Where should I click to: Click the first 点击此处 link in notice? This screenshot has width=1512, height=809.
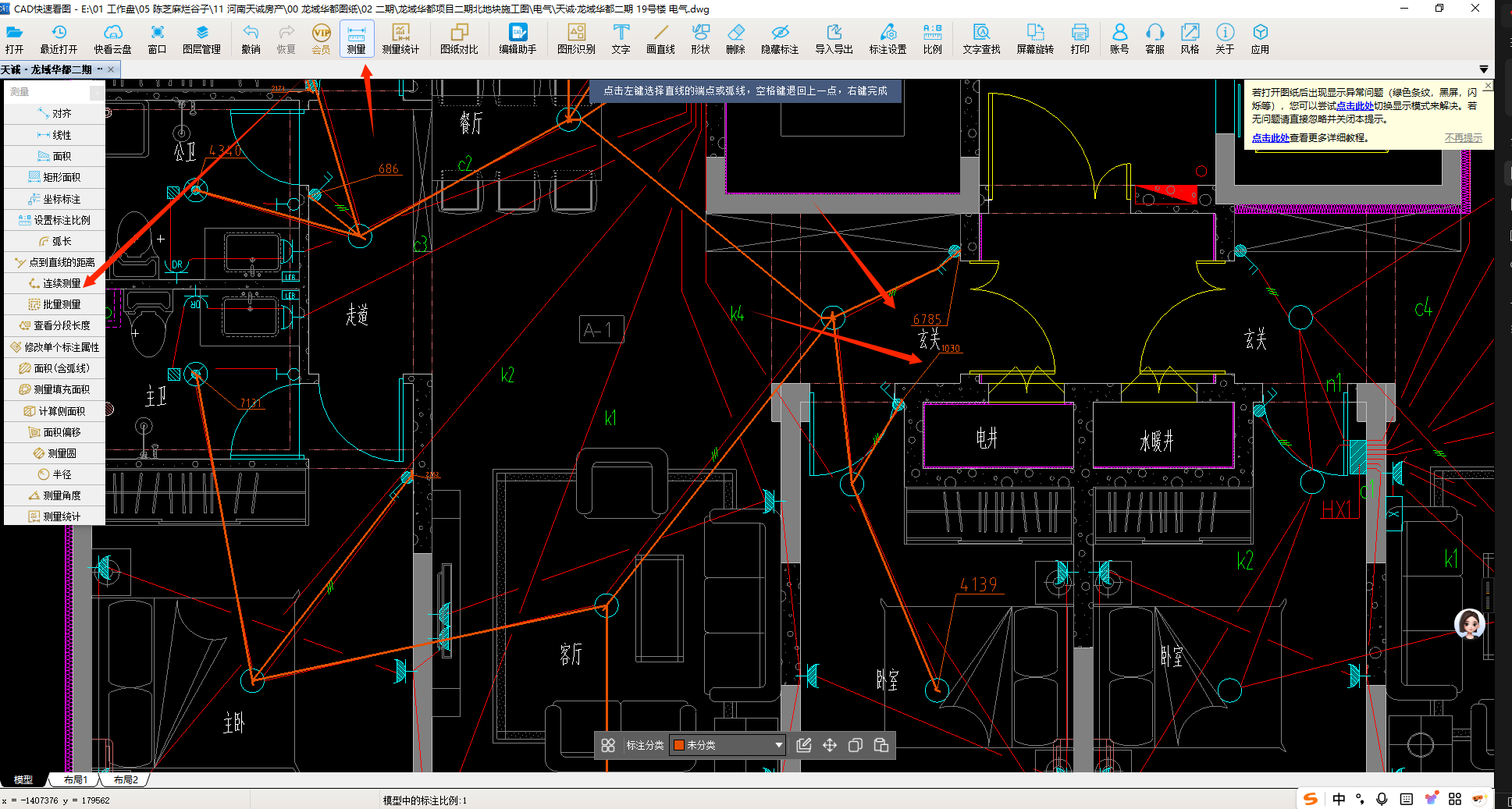coord(1354,106)
